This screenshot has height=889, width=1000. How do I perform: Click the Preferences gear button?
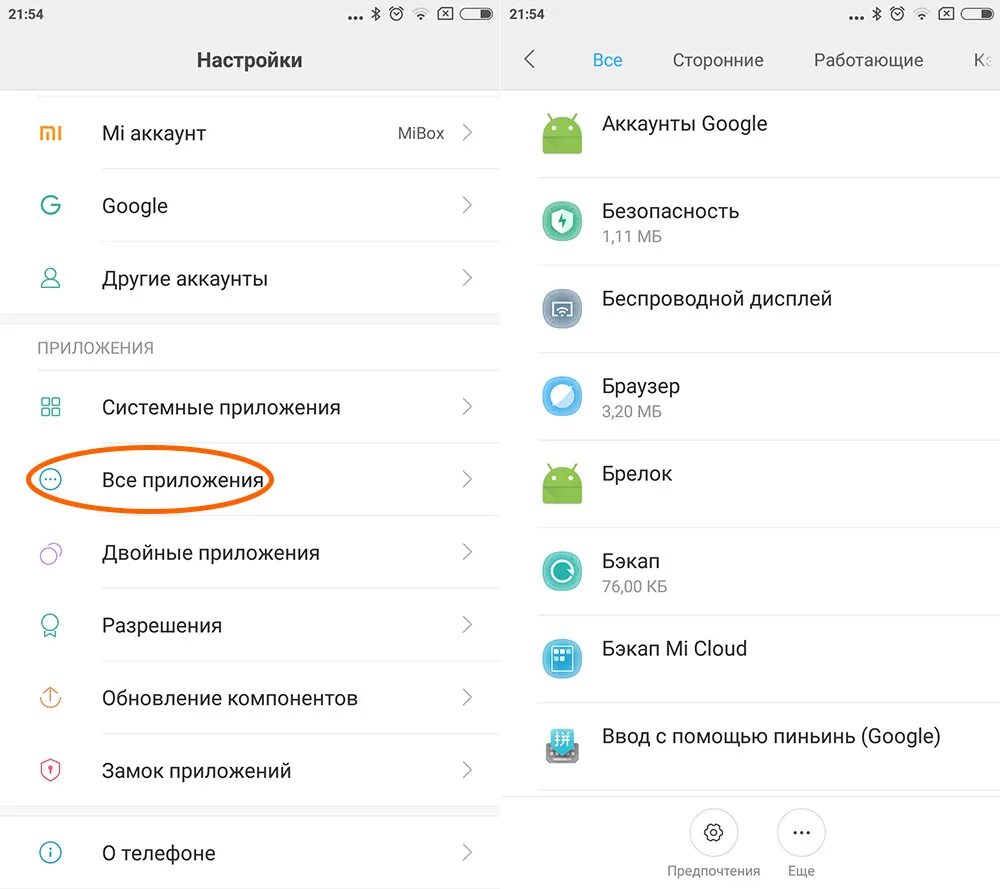coord(713,832)
